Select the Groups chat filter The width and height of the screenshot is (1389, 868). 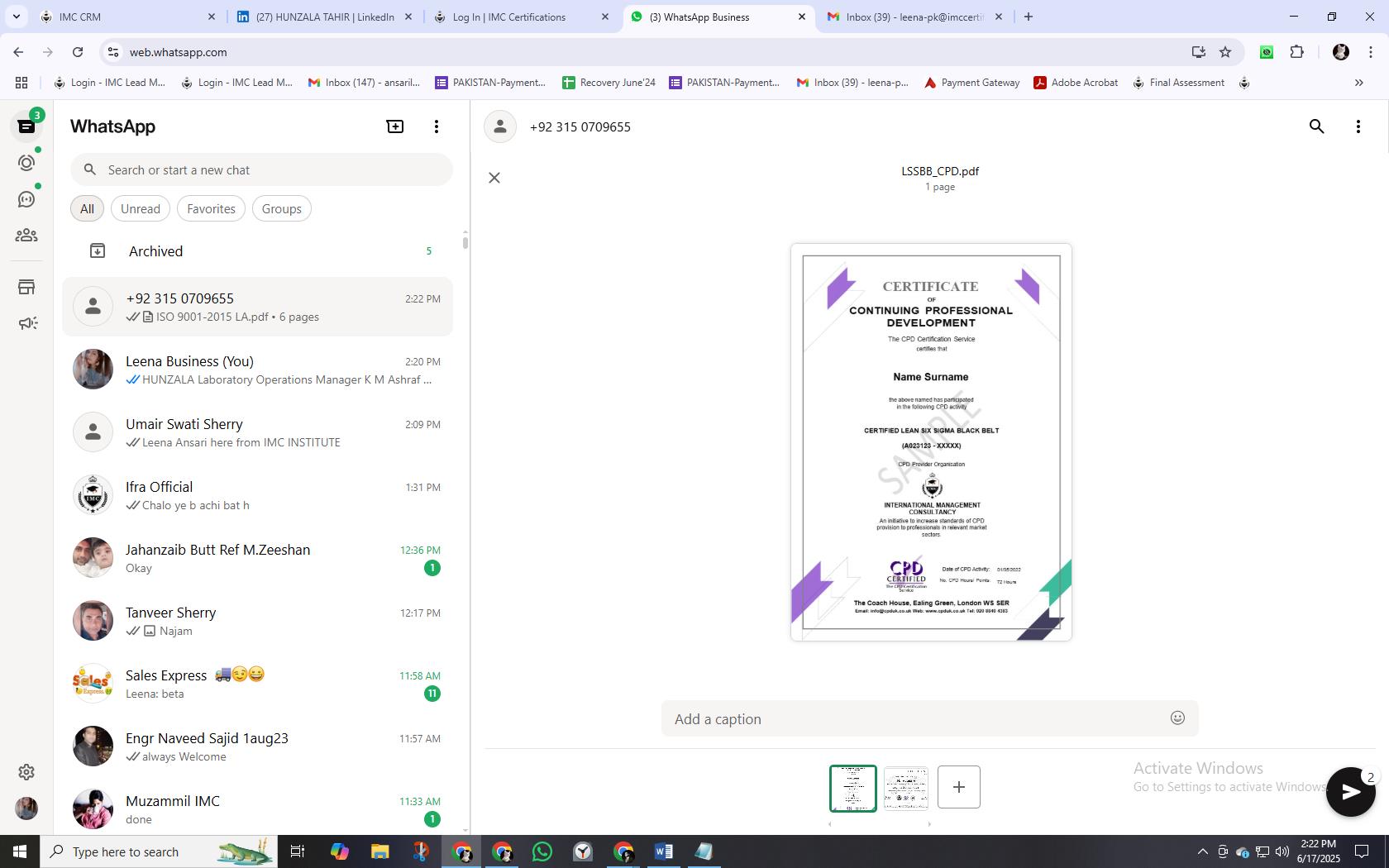281,208
